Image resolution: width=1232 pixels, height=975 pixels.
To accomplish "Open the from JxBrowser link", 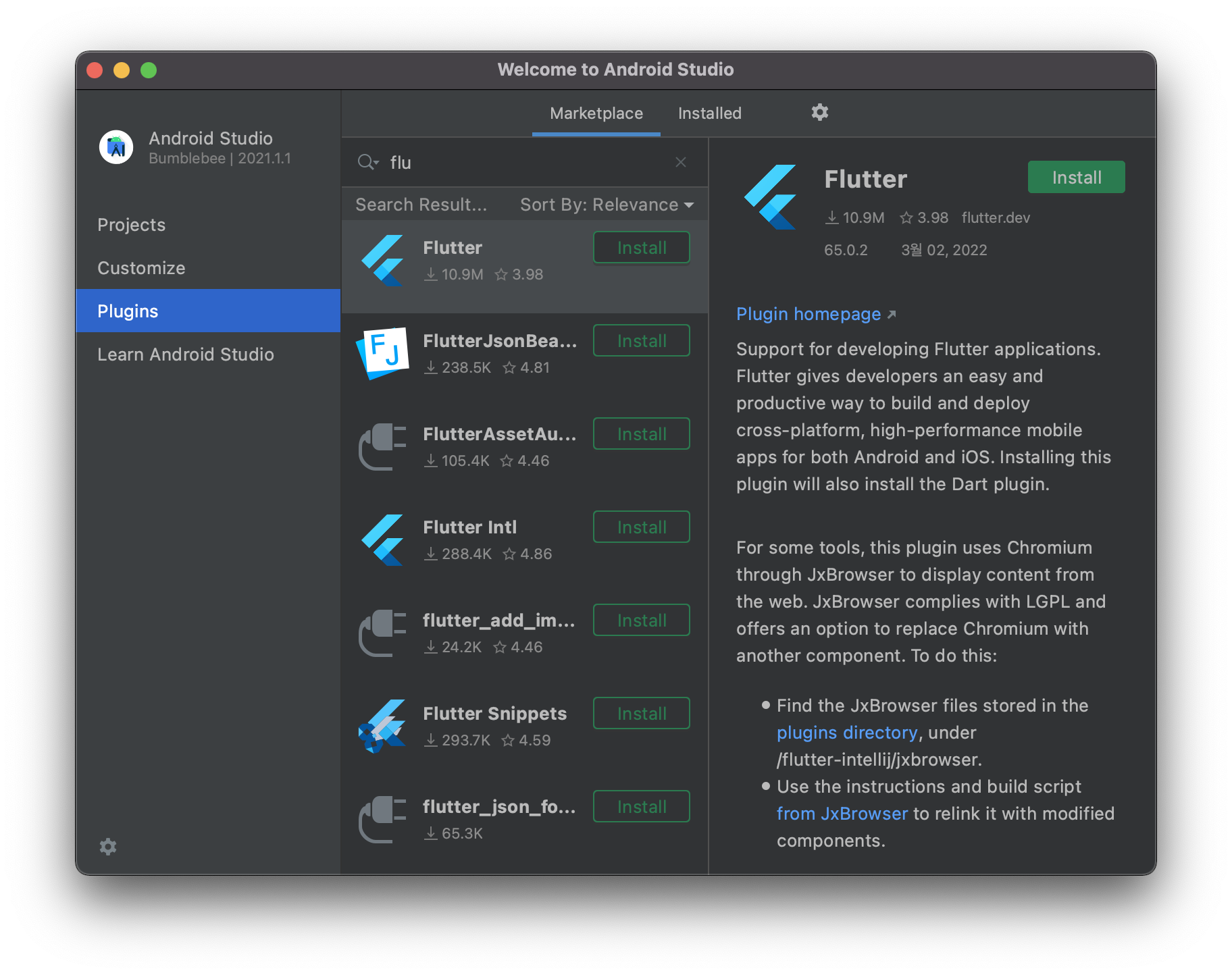I will click(x=842, y=814).
